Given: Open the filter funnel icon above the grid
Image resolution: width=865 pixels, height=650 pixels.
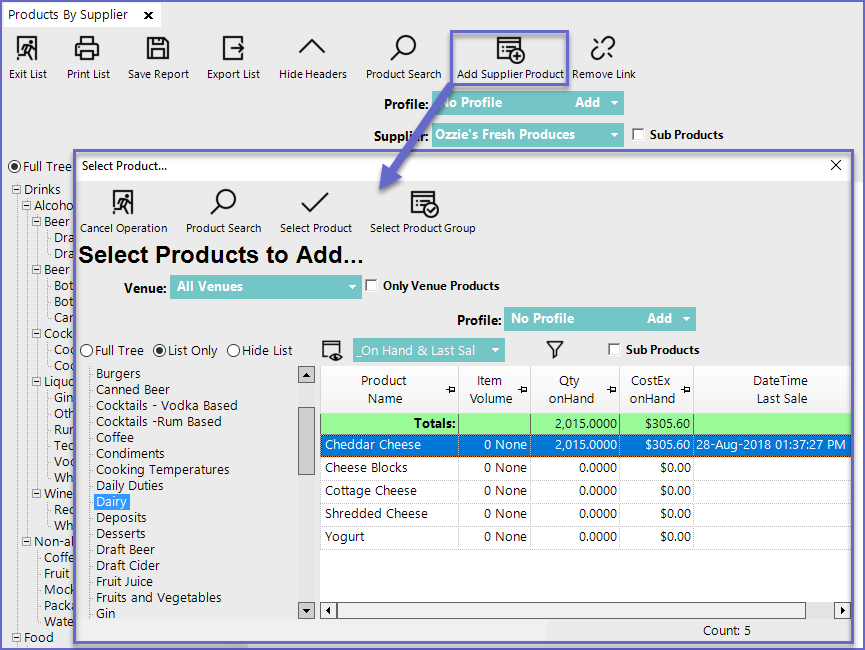Looking at the screenshot, I should pyautogui.click(x=555, y=350).
